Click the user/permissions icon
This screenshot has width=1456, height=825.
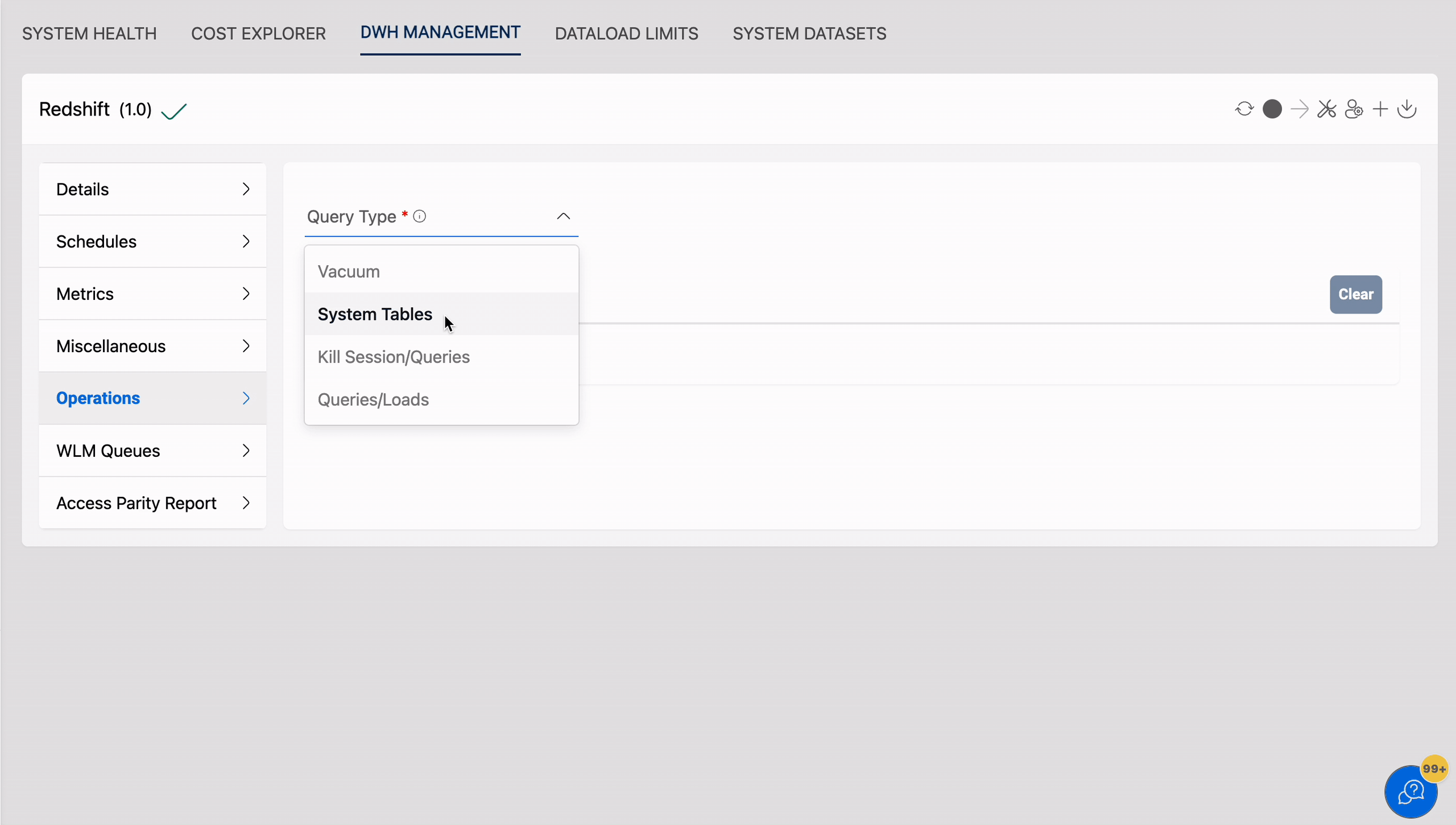tap(1354, 109)
